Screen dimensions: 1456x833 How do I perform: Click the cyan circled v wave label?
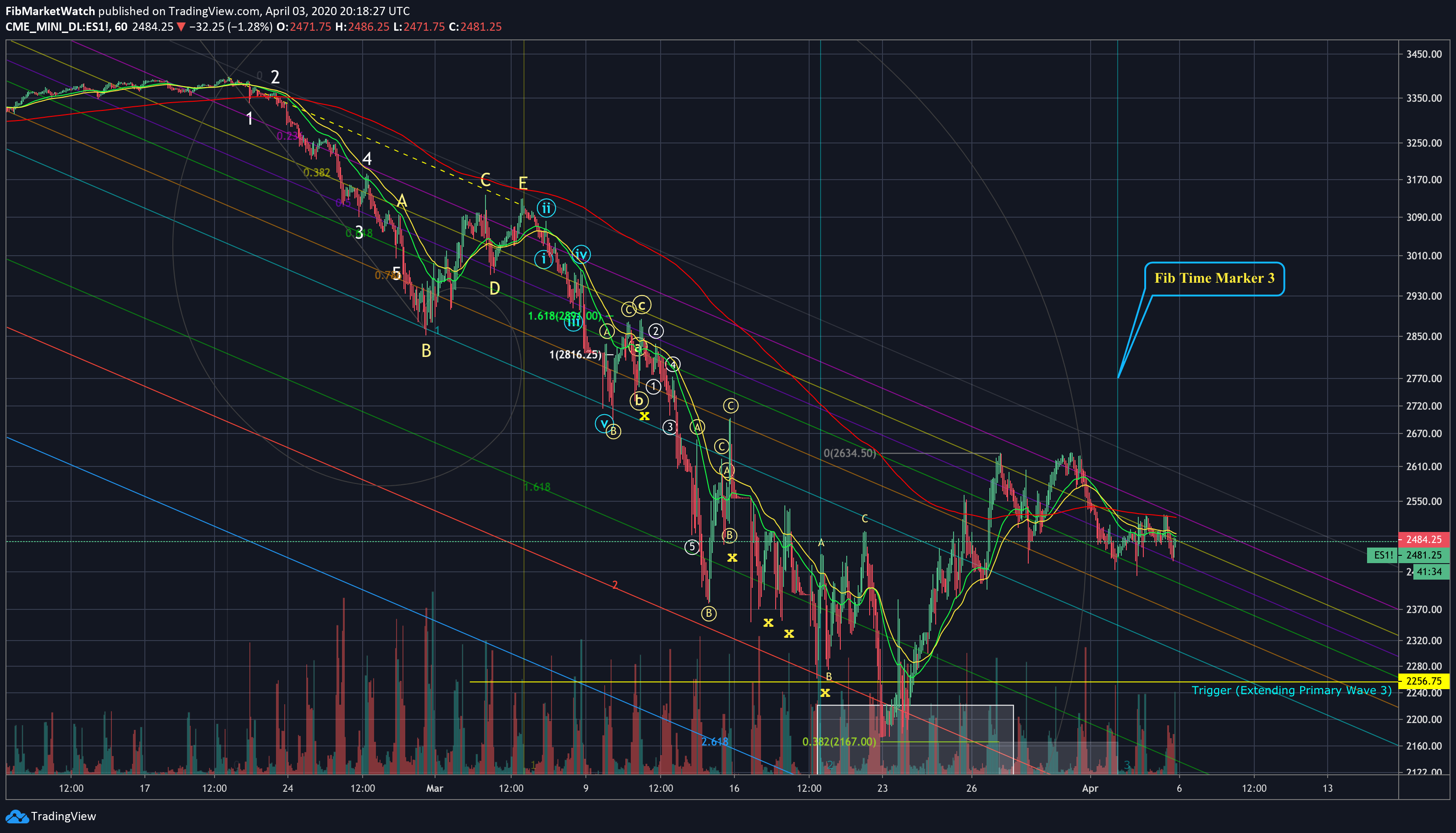coord(603,424)
